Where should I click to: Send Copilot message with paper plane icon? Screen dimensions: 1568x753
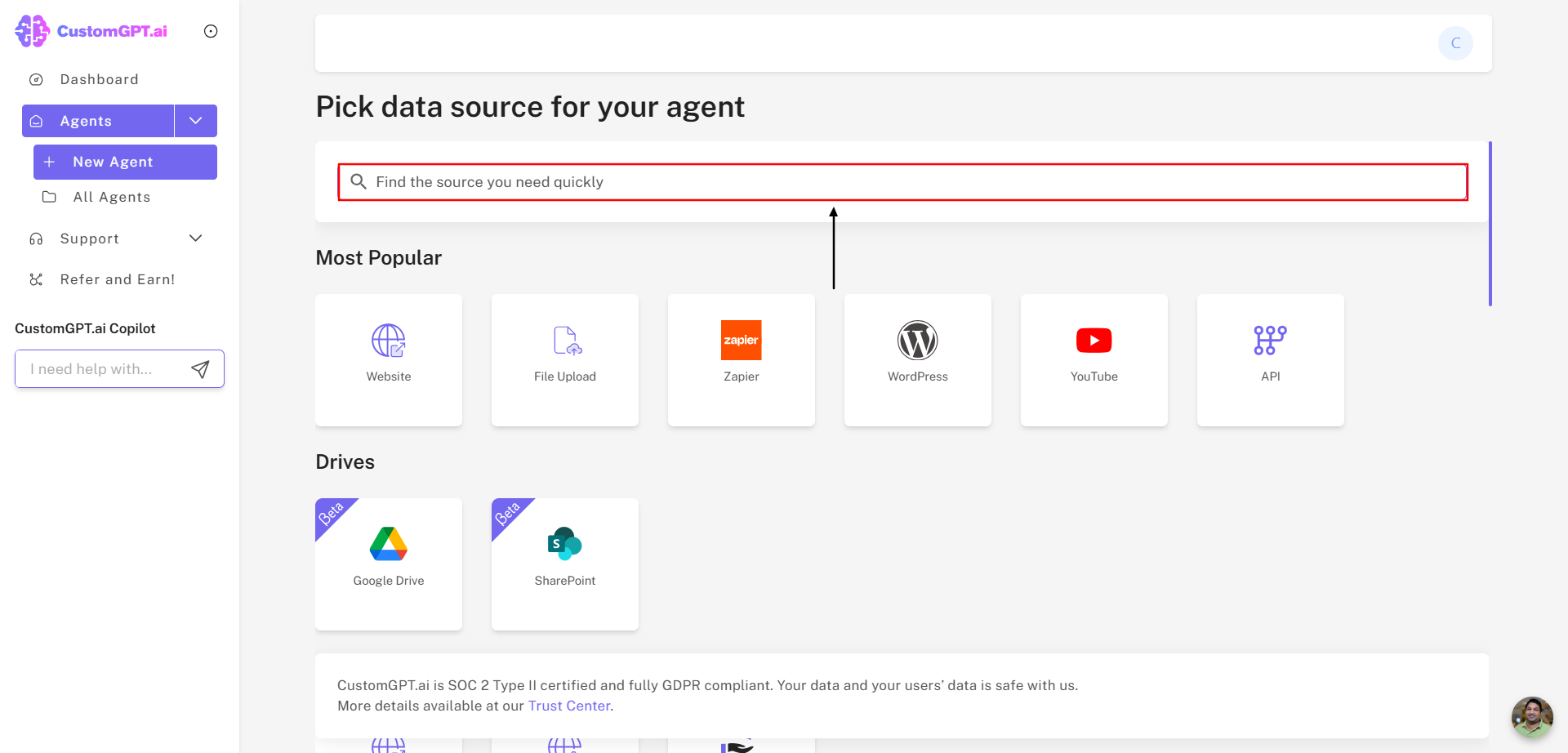[200, 369]
